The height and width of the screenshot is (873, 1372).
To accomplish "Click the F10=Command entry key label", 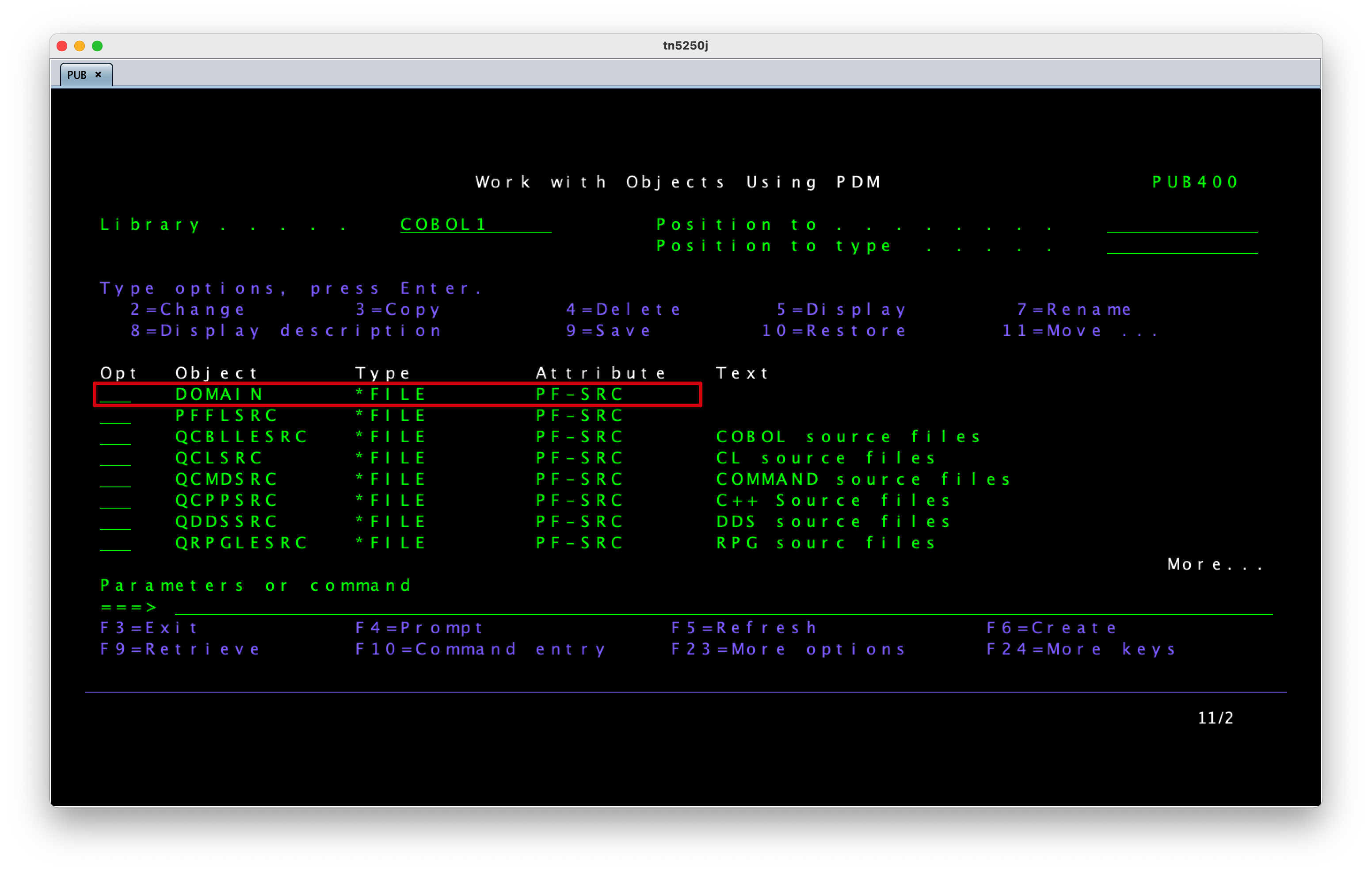I will (x=480, y=649).
